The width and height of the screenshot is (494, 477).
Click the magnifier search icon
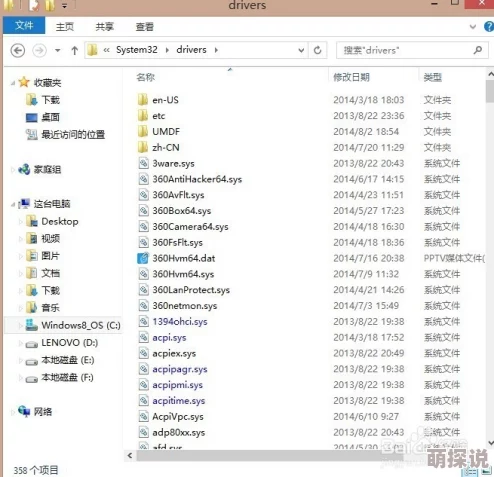pyautogui.click(x=478, y=50)
